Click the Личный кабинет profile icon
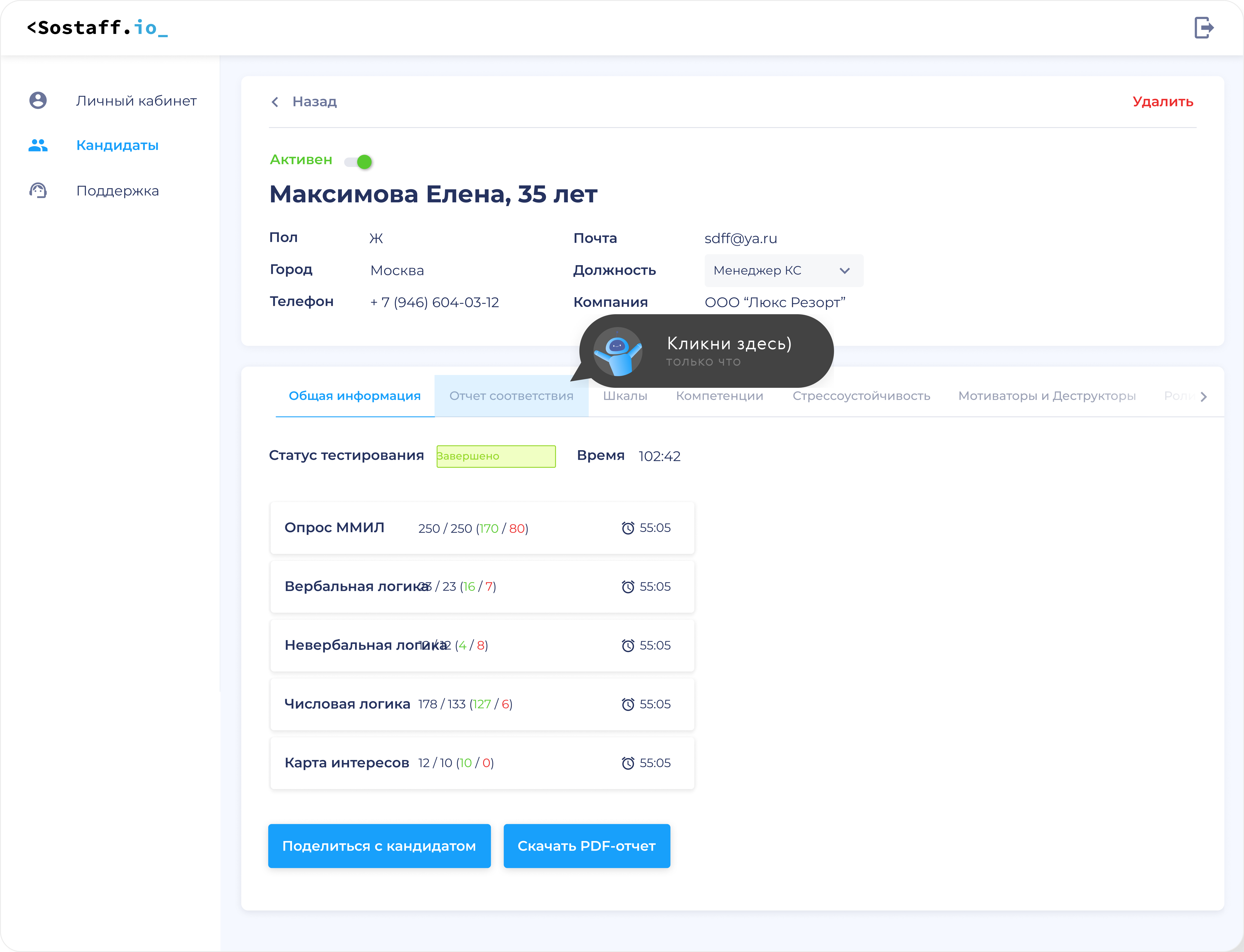1244x952 pixels. pyautogui.click(x=38, y=100)
